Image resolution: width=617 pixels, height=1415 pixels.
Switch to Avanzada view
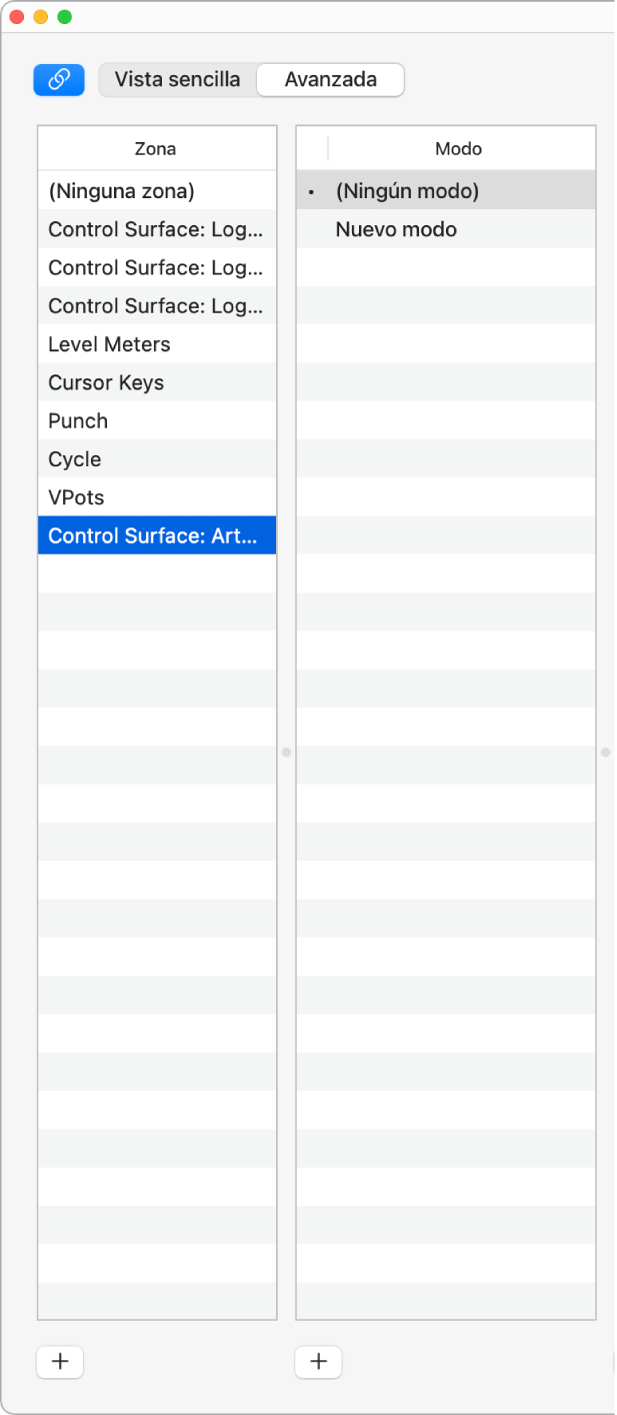[x=330, y=80]
